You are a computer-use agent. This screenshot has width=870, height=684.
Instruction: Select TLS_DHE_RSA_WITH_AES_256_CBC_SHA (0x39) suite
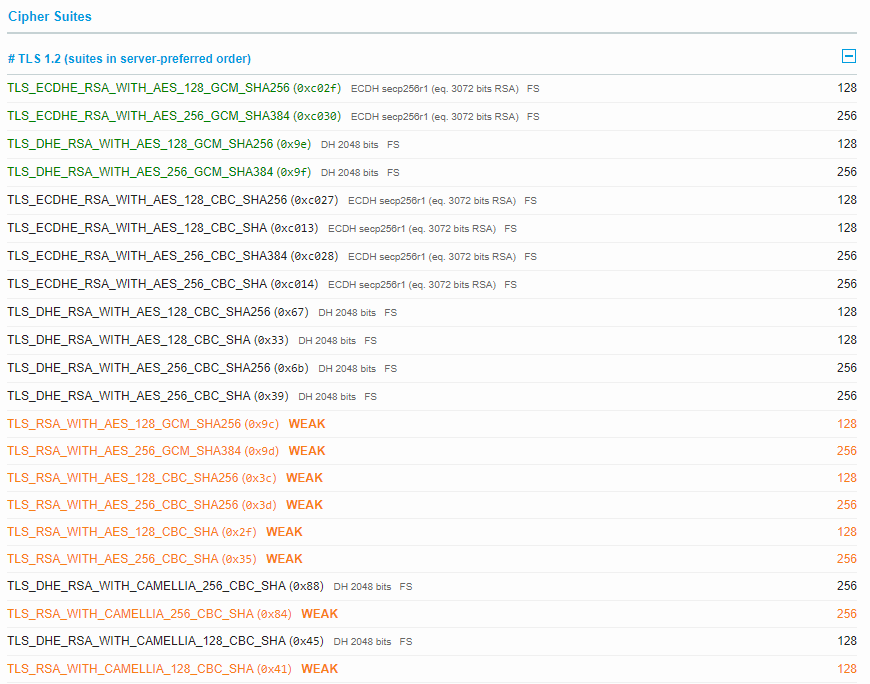[x=148, y=396]
